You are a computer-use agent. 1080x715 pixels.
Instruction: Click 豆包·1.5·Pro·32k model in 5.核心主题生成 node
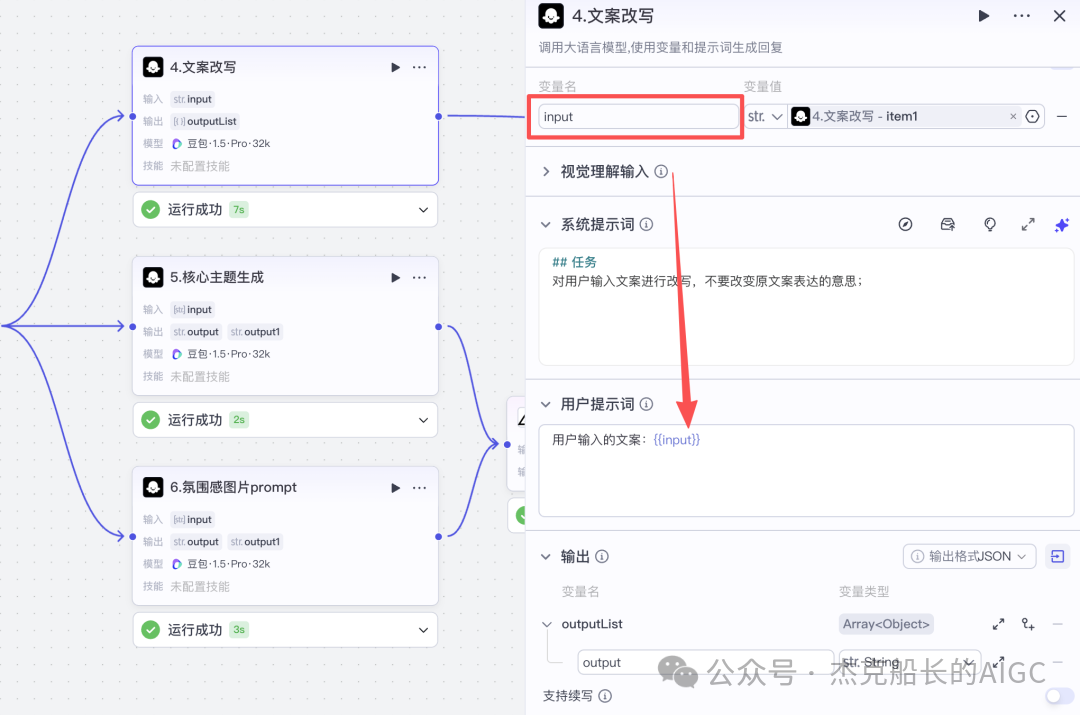(228, 354)
